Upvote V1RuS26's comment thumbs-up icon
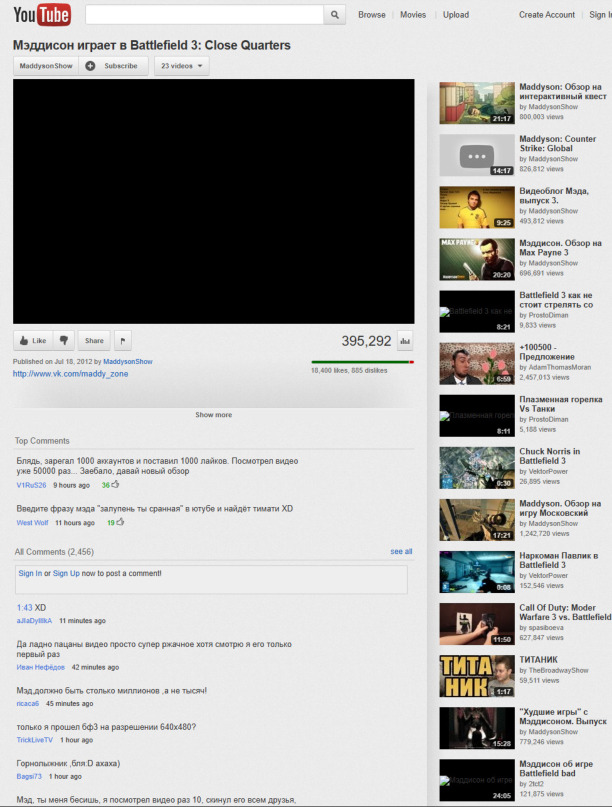The width and height of the screenshot is (612, 807). click(x=115, y=484)
